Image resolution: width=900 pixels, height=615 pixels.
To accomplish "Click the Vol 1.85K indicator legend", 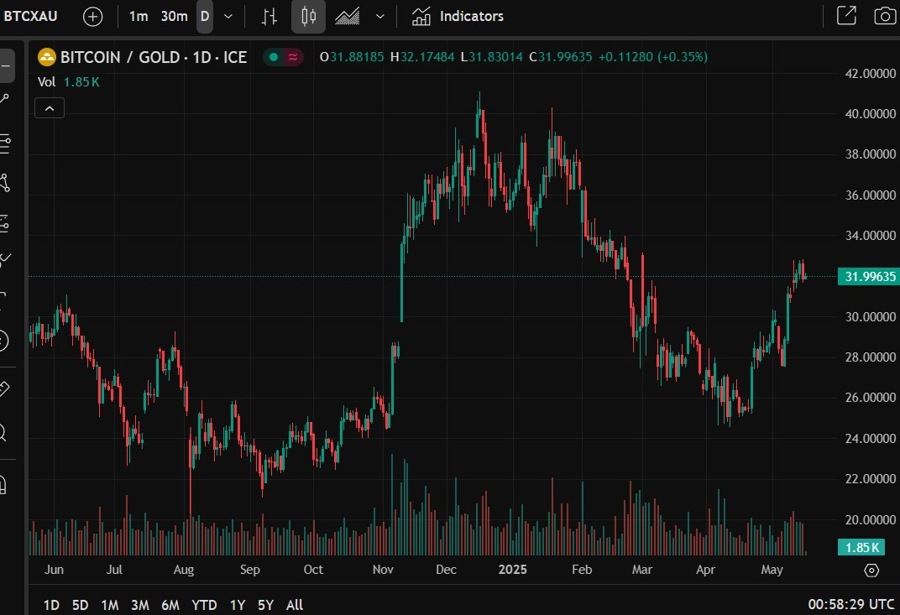I will (68, 82).
